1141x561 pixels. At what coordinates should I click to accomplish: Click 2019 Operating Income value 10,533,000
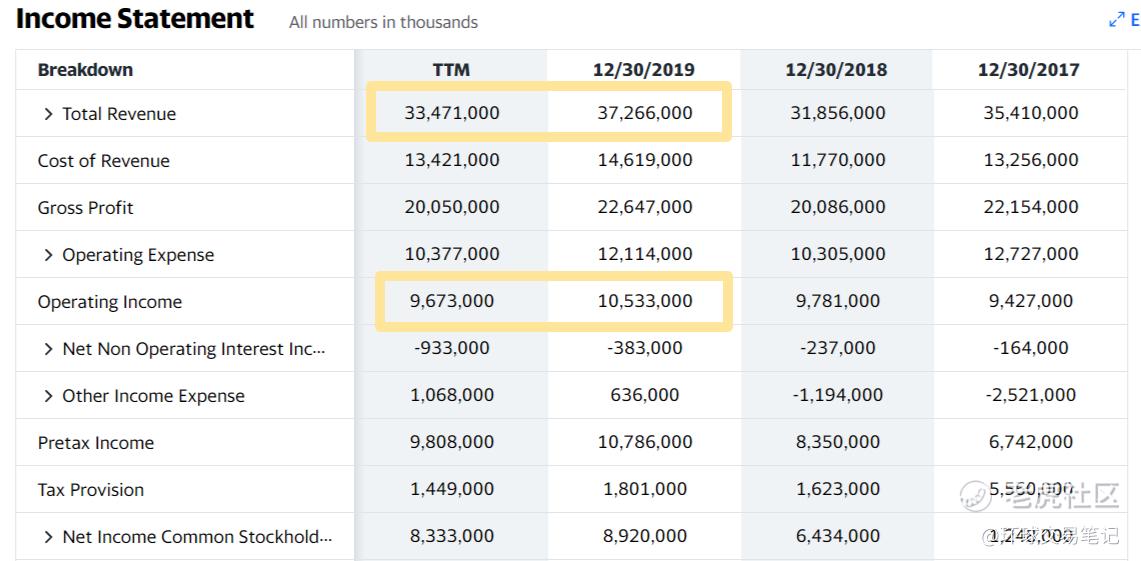click(645, 301)
